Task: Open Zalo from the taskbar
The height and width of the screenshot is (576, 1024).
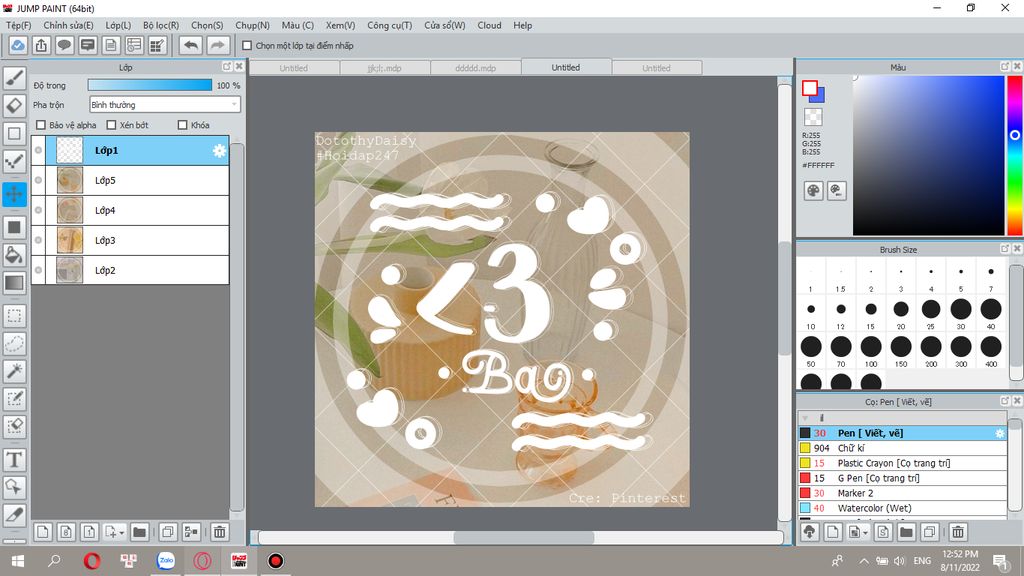Action: click(166, 560)
